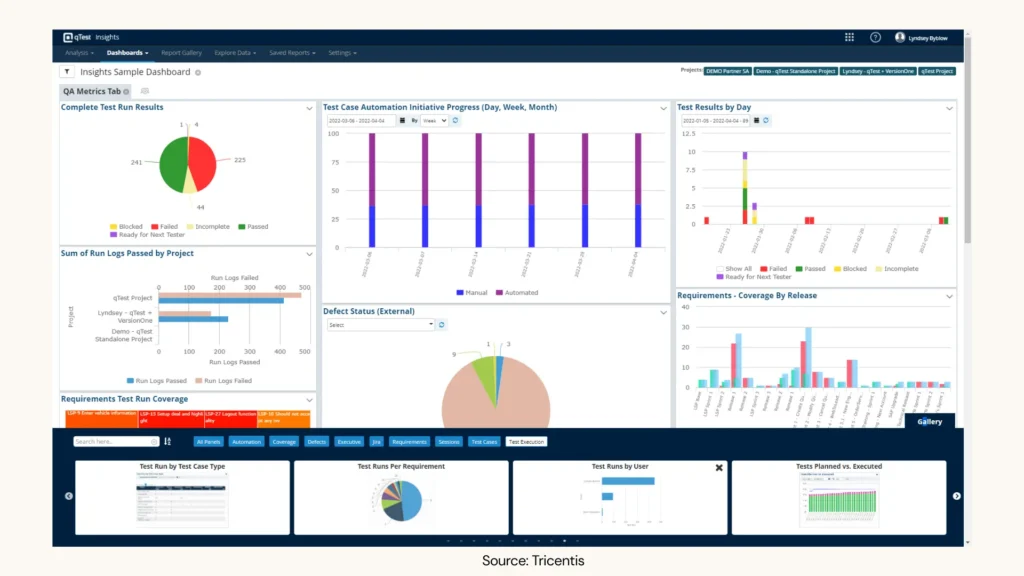
Task: Click the gallery sort order icon
Action: 167,441
